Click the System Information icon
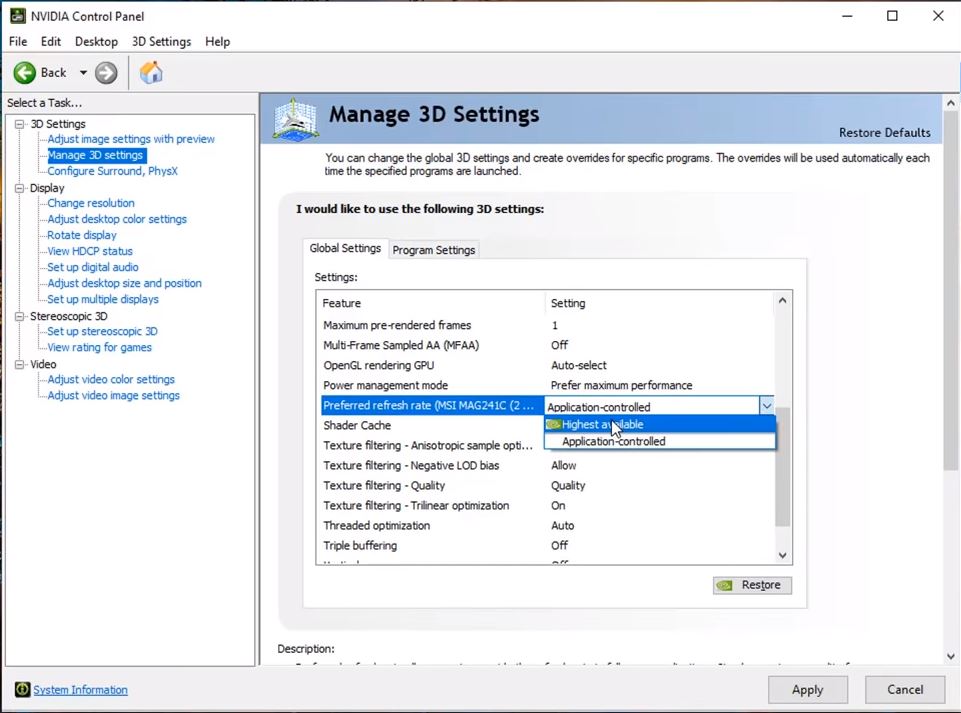 click(x=22, y=690)
